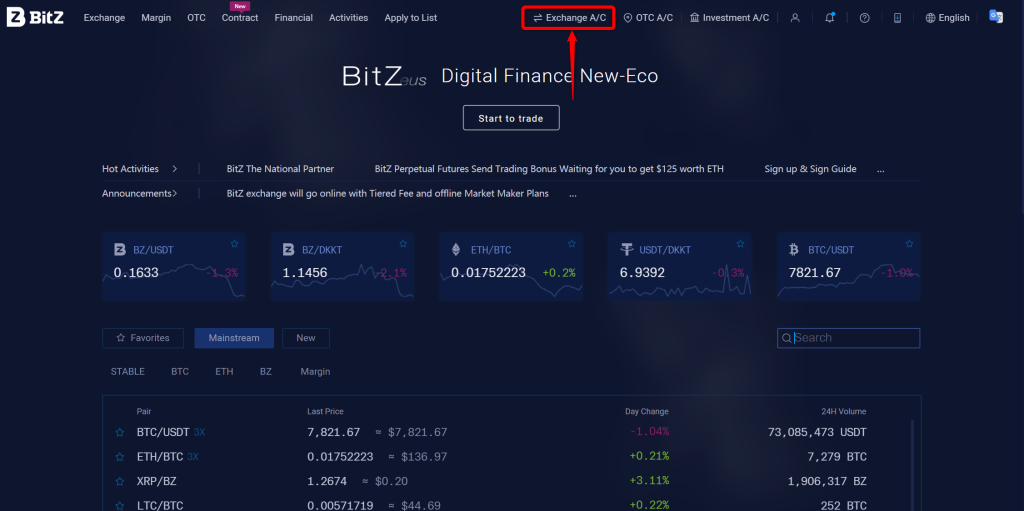Switch to the Mainstream tab
The width and height of the screenshot is (1024, 511).
point(234,338)
